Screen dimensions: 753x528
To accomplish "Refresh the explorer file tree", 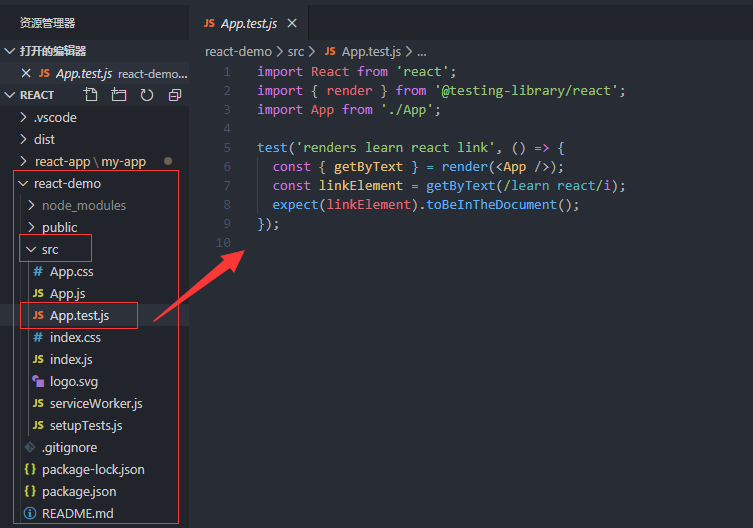I will click(147, 95).
